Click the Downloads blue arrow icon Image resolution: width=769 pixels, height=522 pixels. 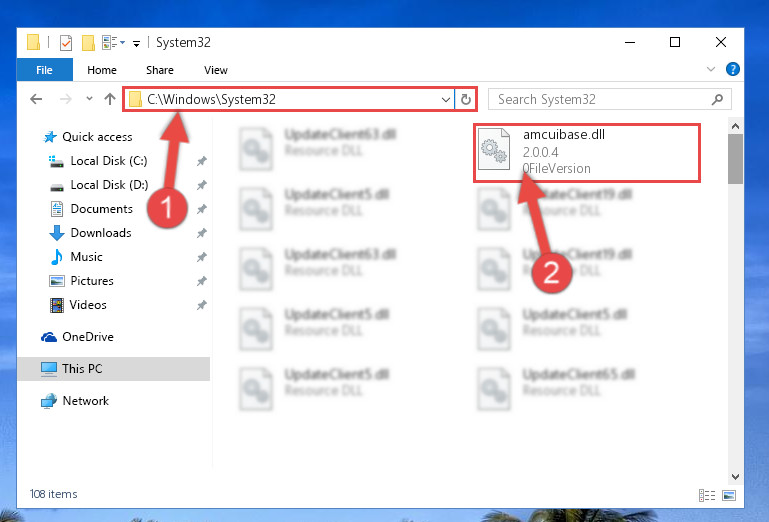[57, 233]
